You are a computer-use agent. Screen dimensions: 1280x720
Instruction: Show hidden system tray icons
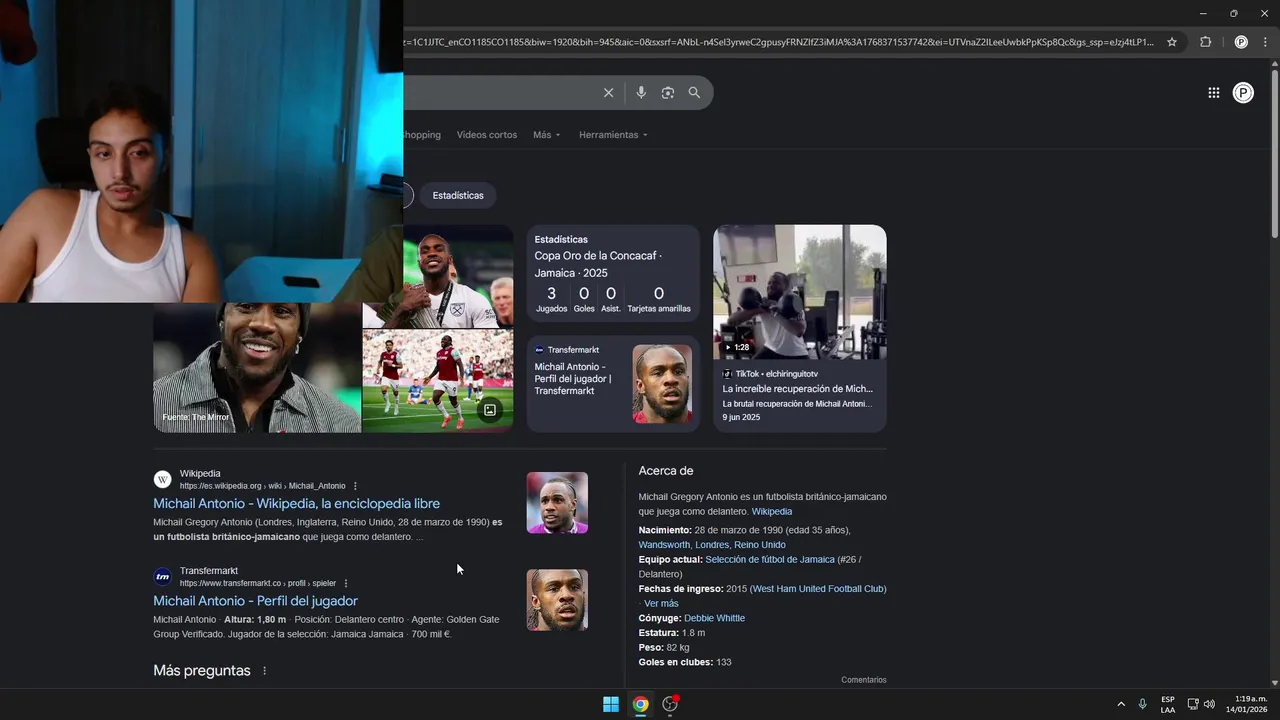[1121, 704]
